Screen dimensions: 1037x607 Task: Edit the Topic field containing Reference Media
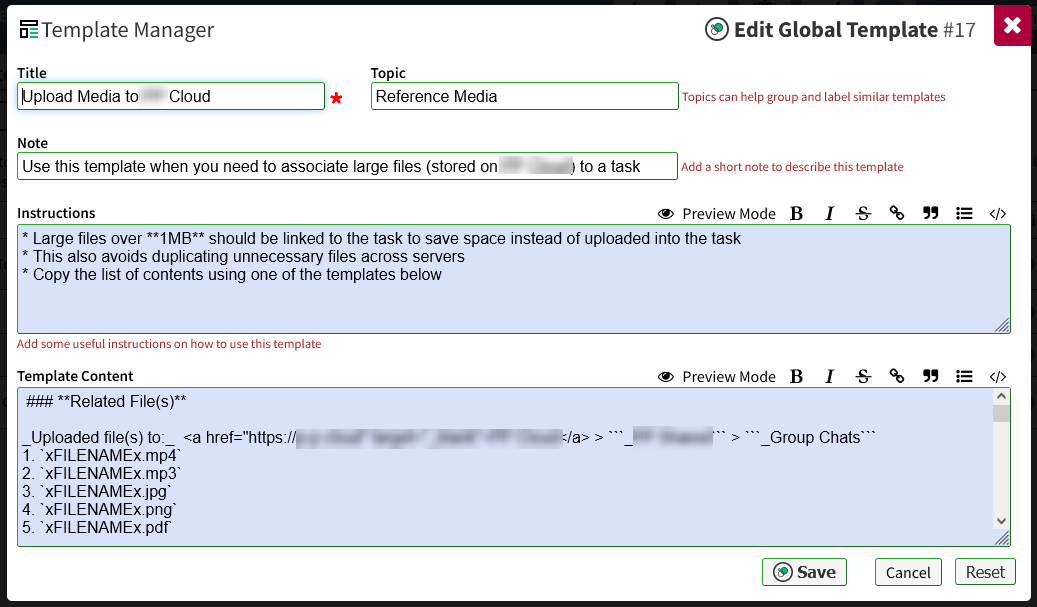(524, 96)
